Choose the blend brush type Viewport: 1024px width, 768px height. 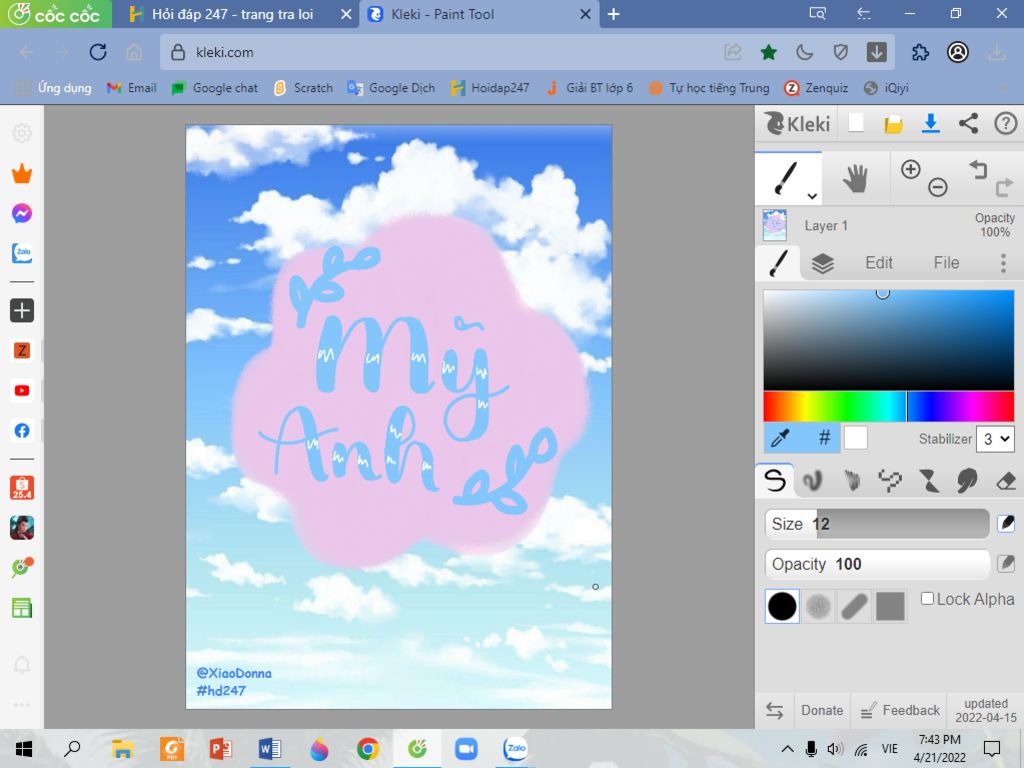(x=812, y=481)
